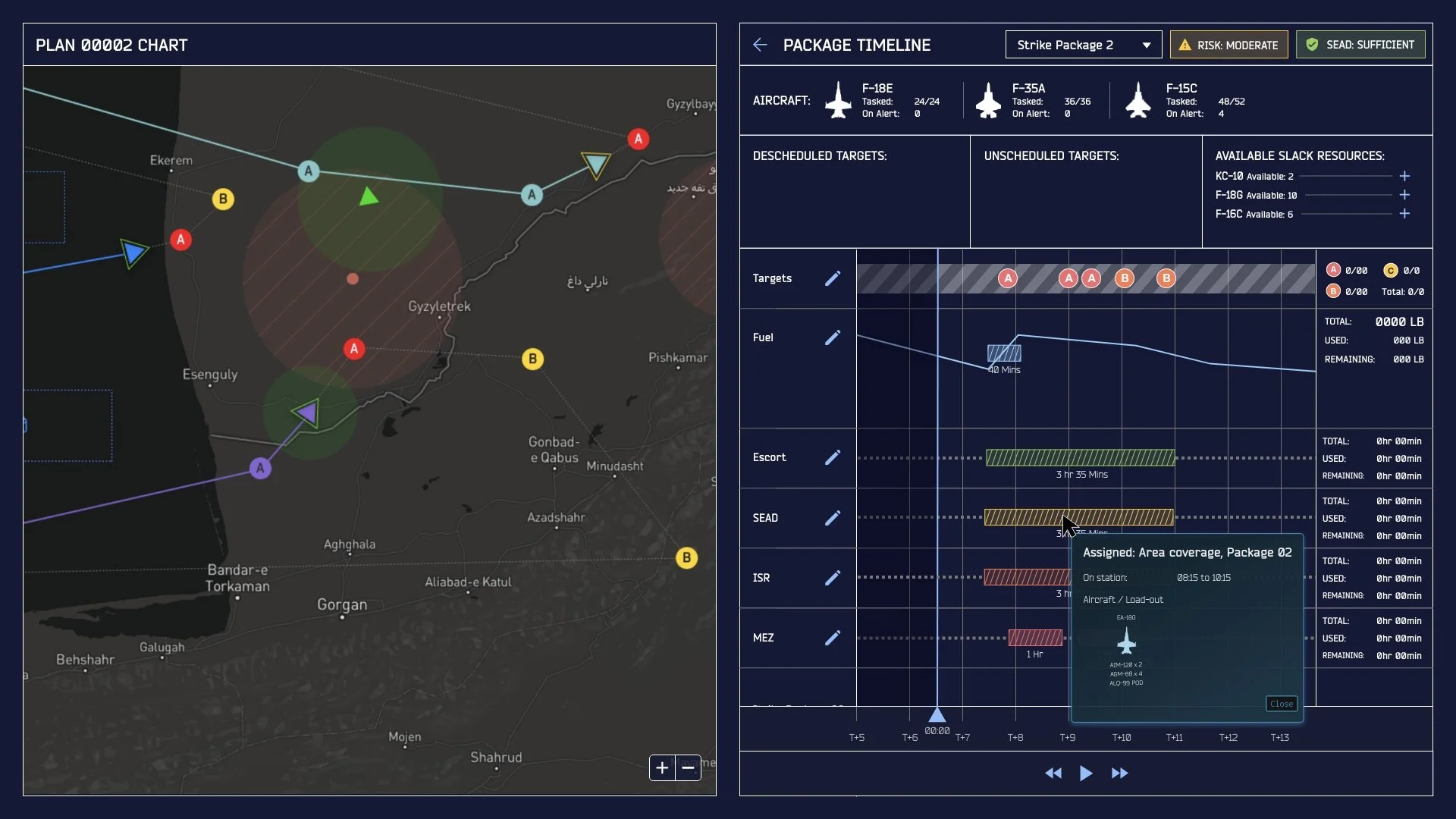The width and height of the screenshot is (1456, 819).
Task: Click the SEAD: Sufficient status button
Action: (1360, 45)
